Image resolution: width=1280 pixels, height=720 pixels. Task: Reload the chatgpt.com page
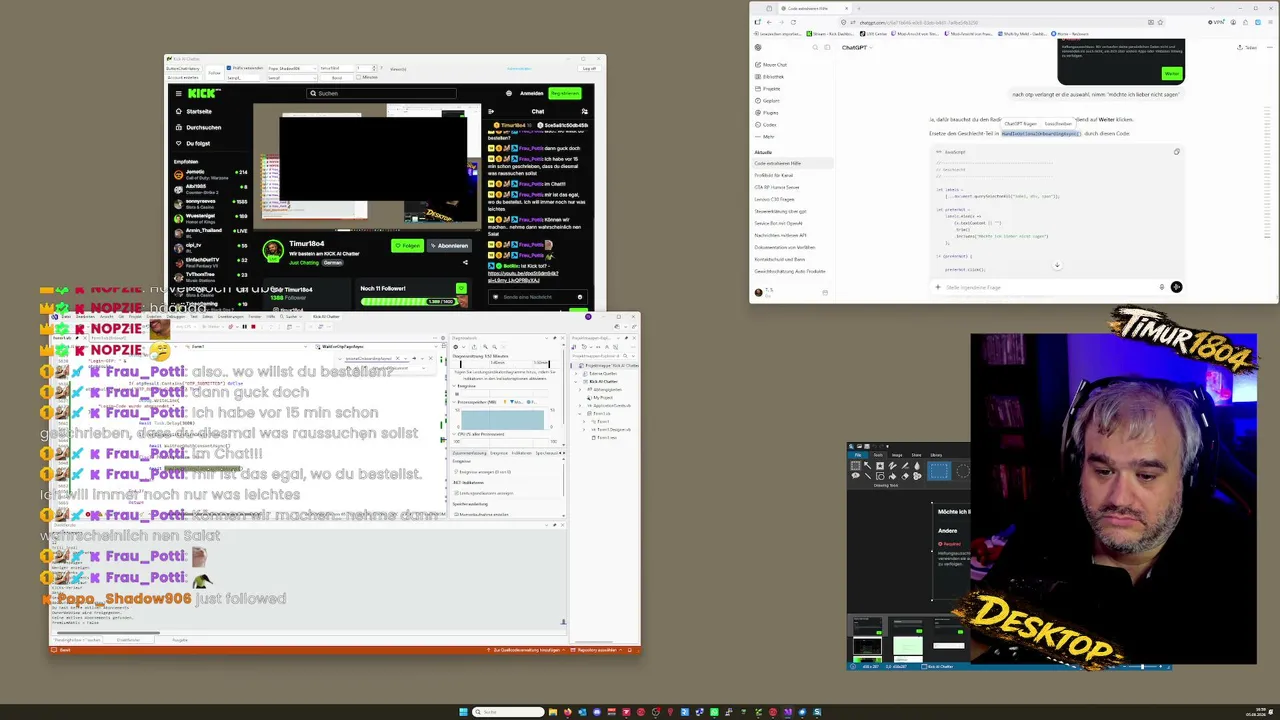(793, 22)
